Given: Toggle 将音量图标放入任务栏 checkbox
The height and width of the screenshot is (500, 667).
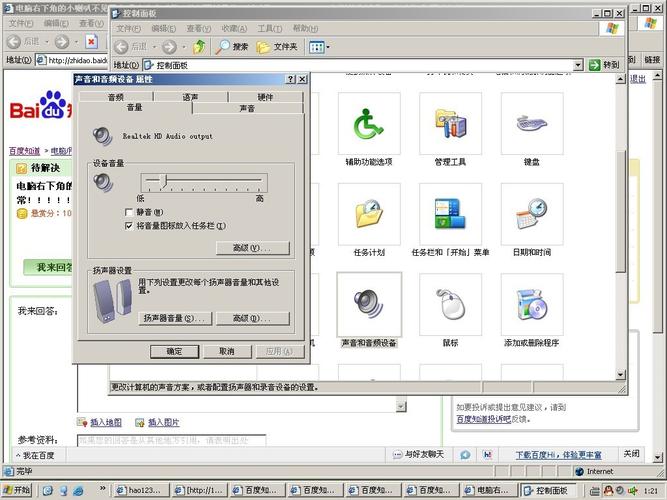Looking at the screenshot, I should [129, 226].
